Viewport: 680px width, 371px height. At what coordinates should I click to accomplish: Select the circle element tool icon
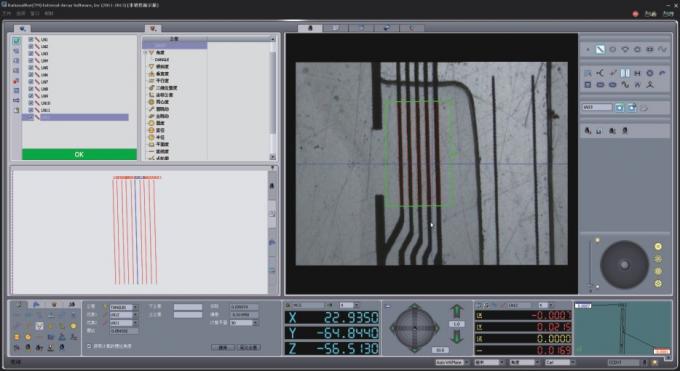pos(612,49)
